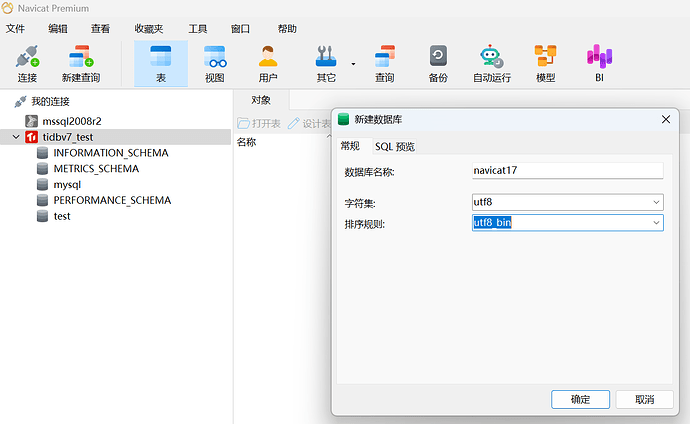Open the 编辑 (Edit) menu
The width and height of the screenshot is (690, 424).
tap(58, 29)
